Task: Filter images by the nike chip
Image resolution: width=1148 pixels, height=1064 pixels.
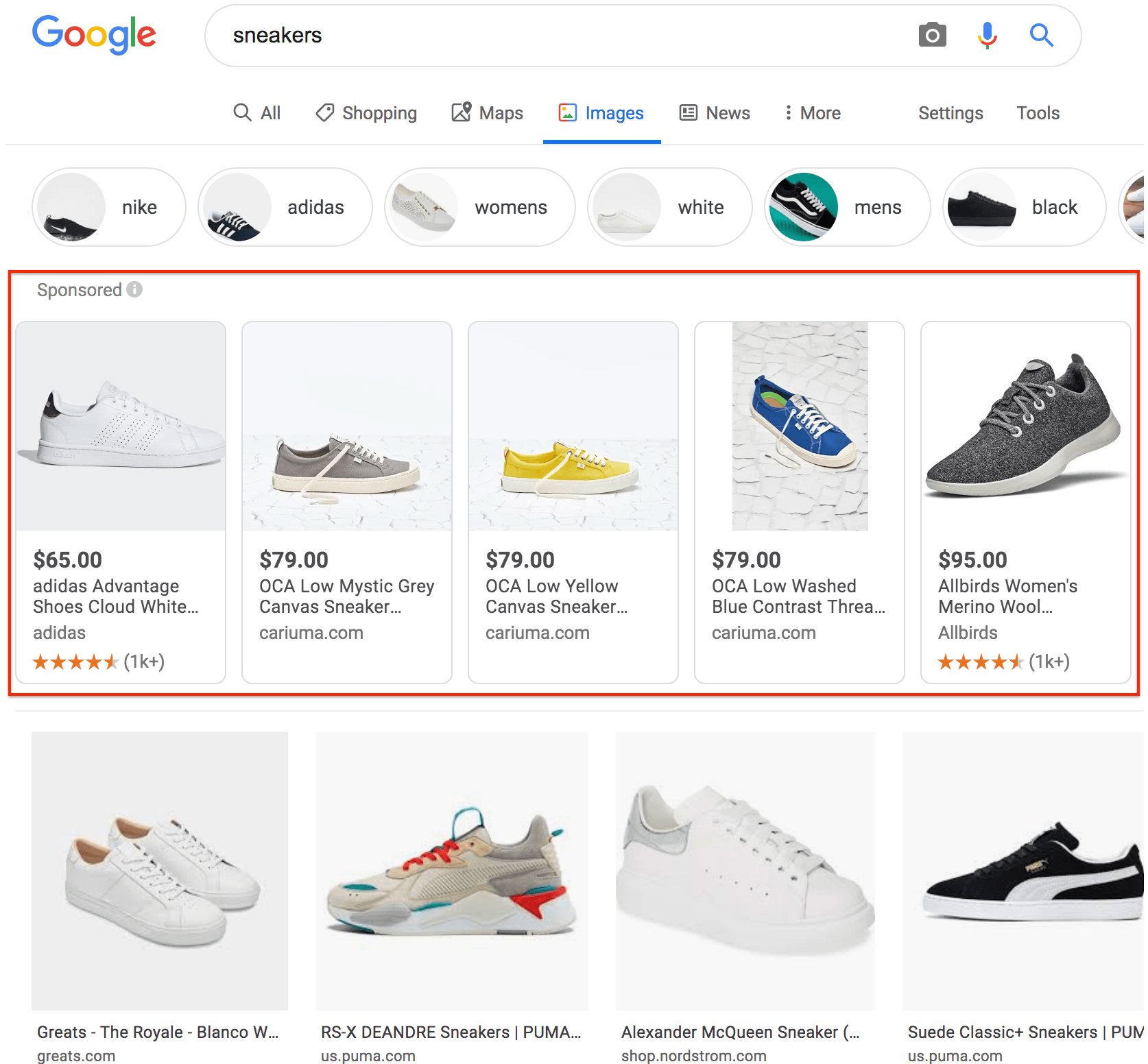Action: coord(109,207)
